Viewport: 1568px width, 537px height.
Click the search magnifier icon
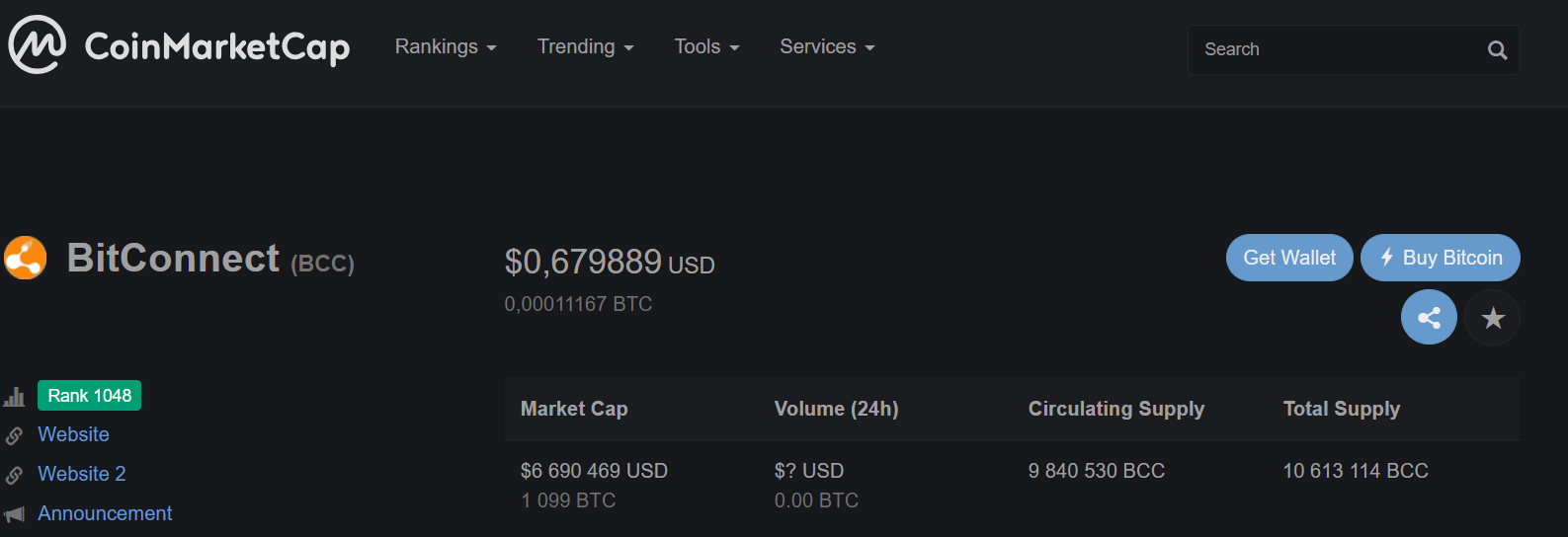[1497, 50]
